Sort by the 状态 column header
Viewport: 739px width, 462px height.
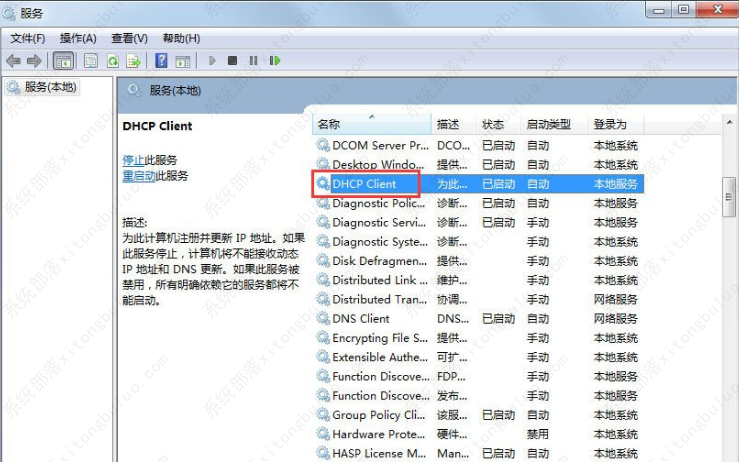499,124
